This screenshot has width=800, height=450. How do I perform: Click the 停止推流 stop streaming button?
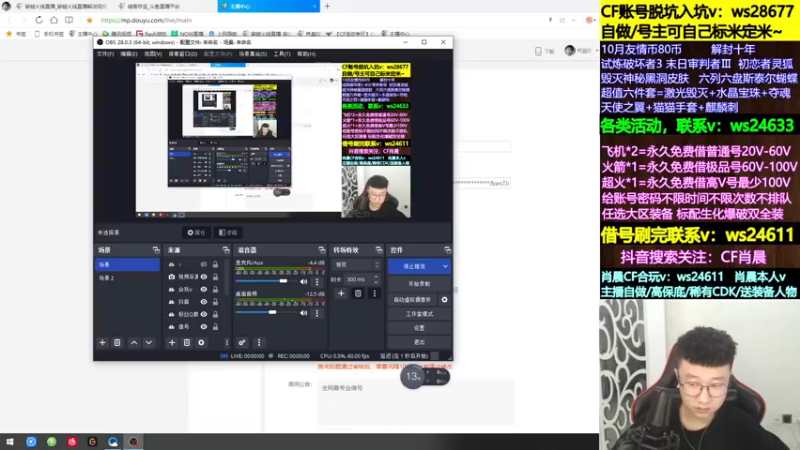pyautogui.click(x=414, y=266)
